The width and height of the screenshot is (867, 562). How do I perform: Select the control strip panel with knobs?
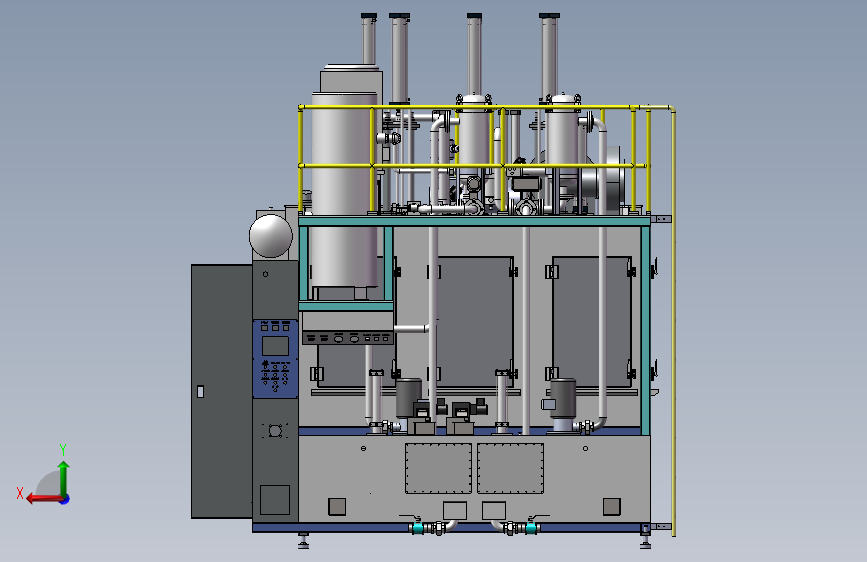point(348,338)
